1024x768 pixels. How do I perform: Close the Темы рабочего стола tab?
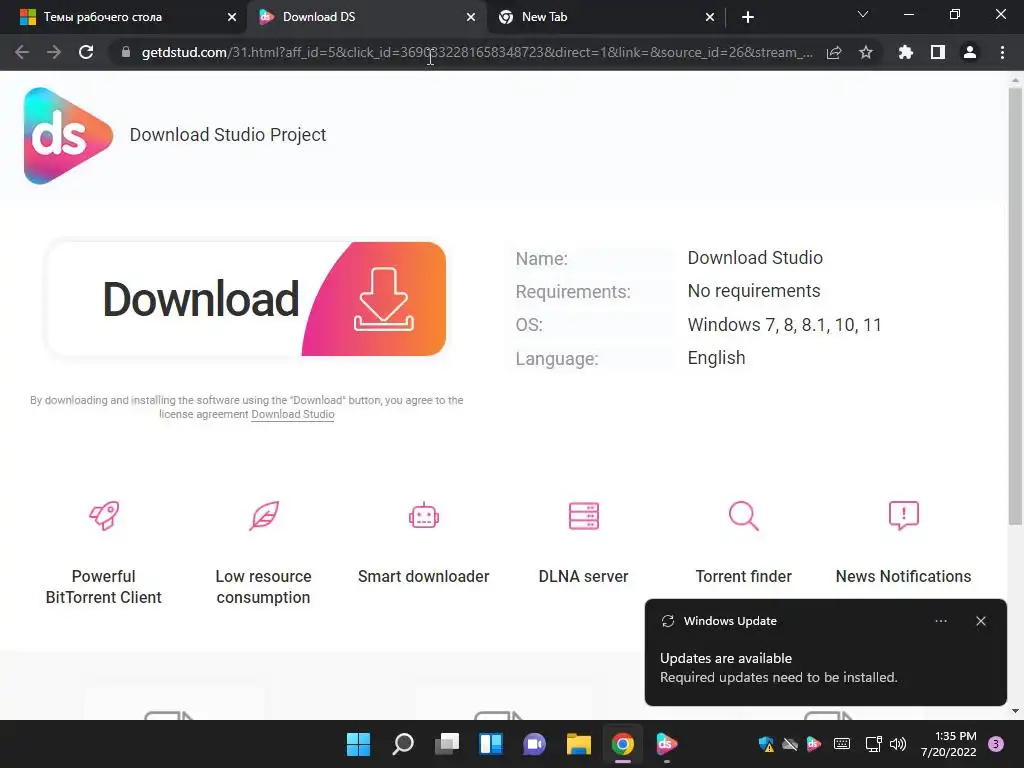(232, 18)
